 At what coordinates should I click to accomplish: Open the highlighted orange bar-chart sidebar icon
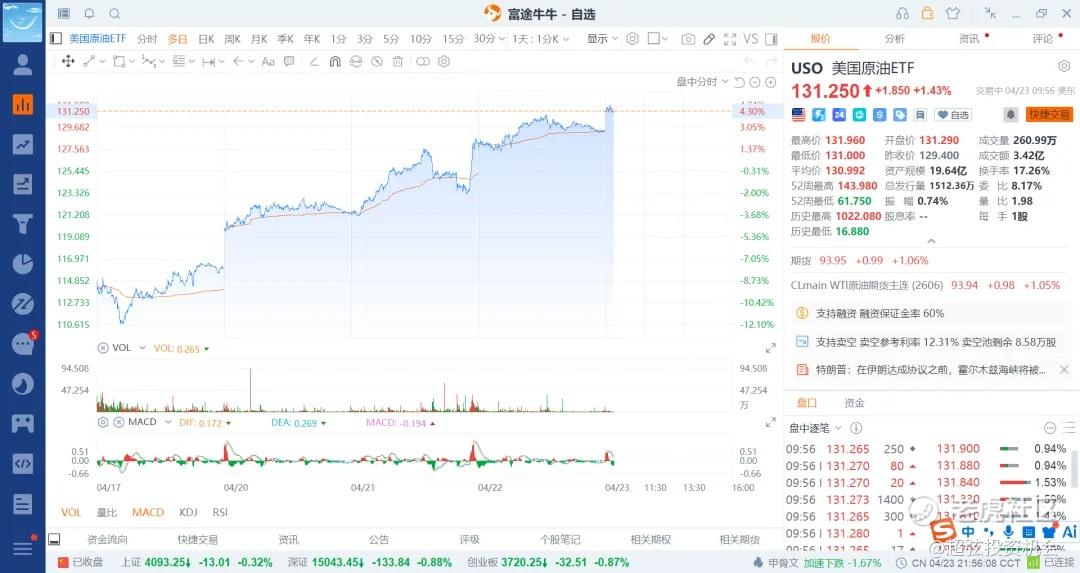pyautogui.click(x=23, y=105)
